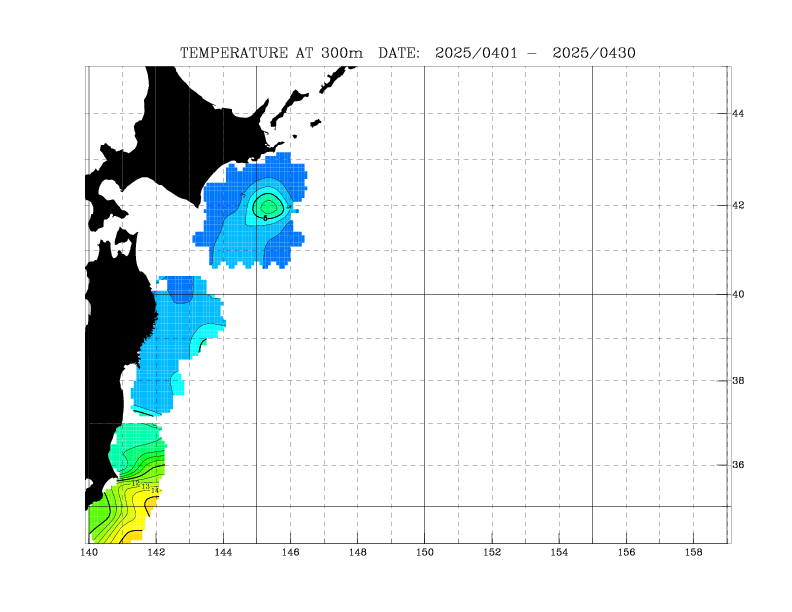The image size is (792, 612).
Task: Click the 38 latitude axis label
Action: [738, 381]
